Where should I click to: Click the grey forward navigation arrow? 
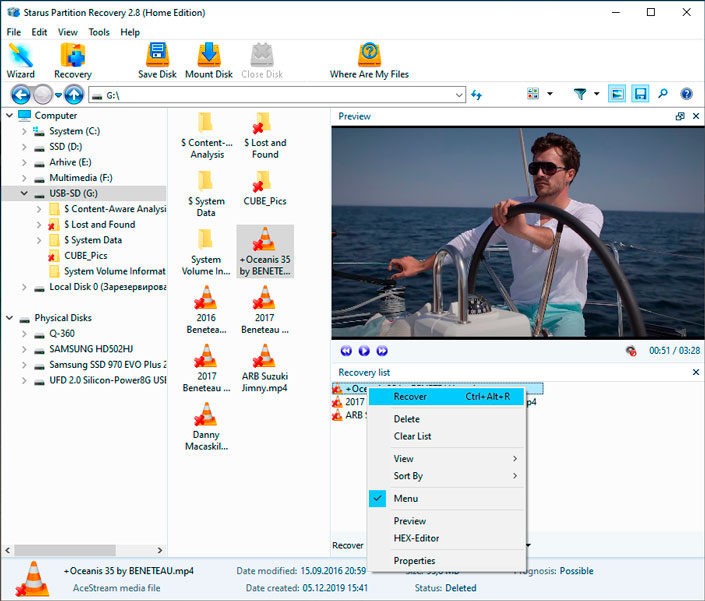click(x=43, y=95)
